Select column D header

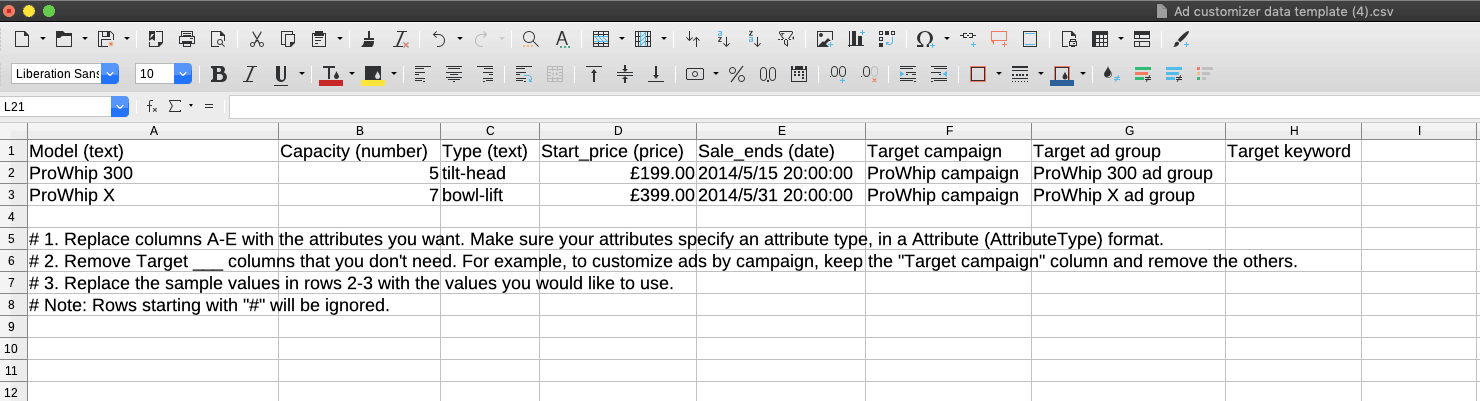click(x=618, y=131)
